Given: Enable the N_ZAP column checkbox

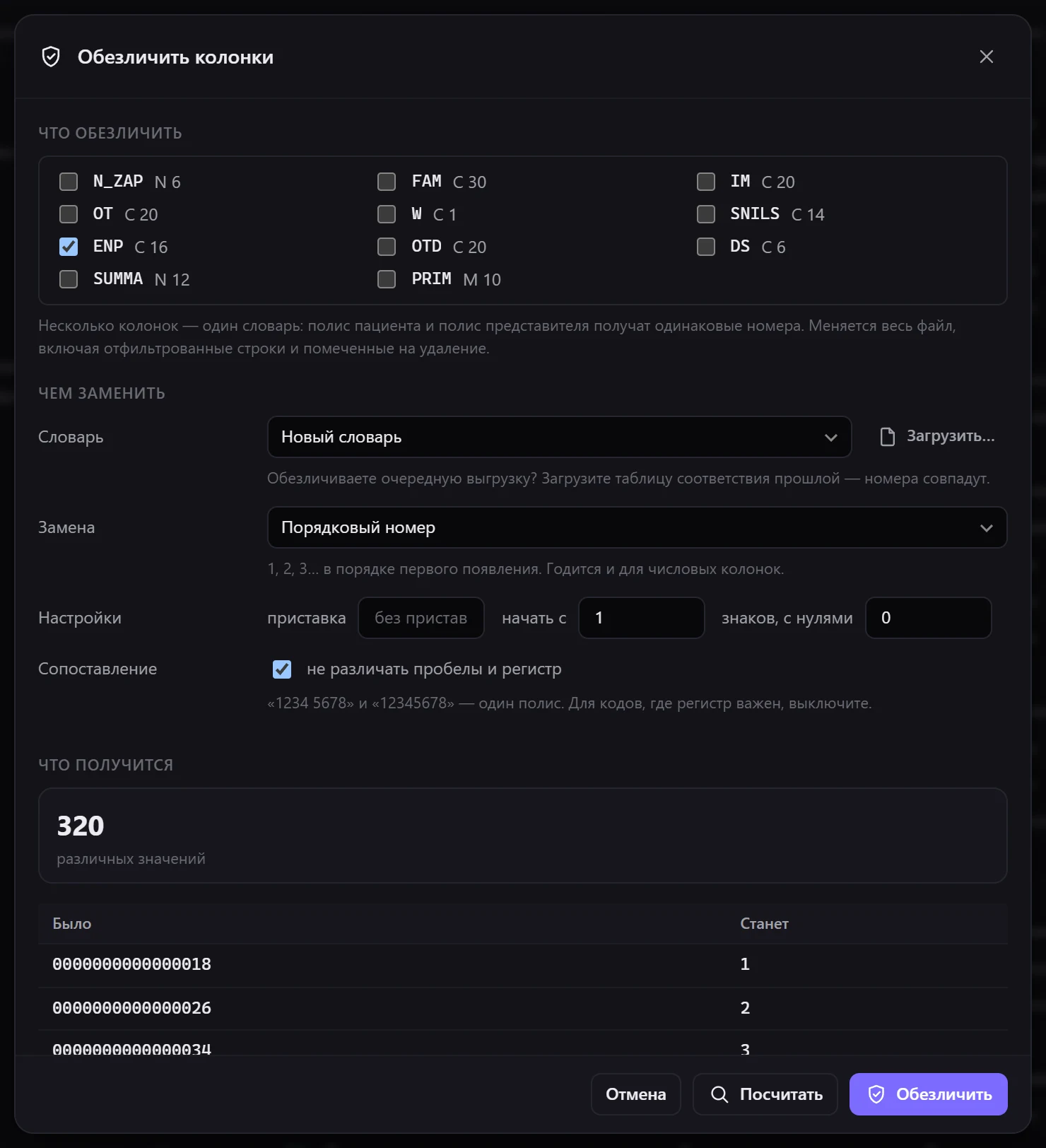Looking at the screenshot, I should (69, 182).
